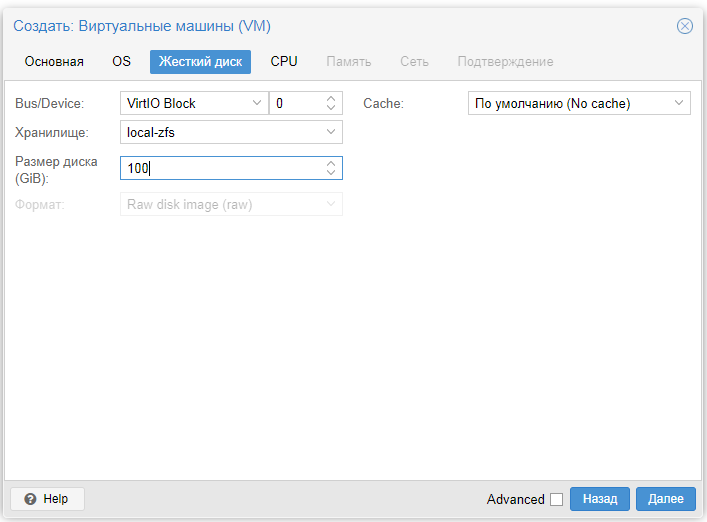Select the Жесткий диск tab
This screenshot has height=522, width=707.
tap(200, 62)
